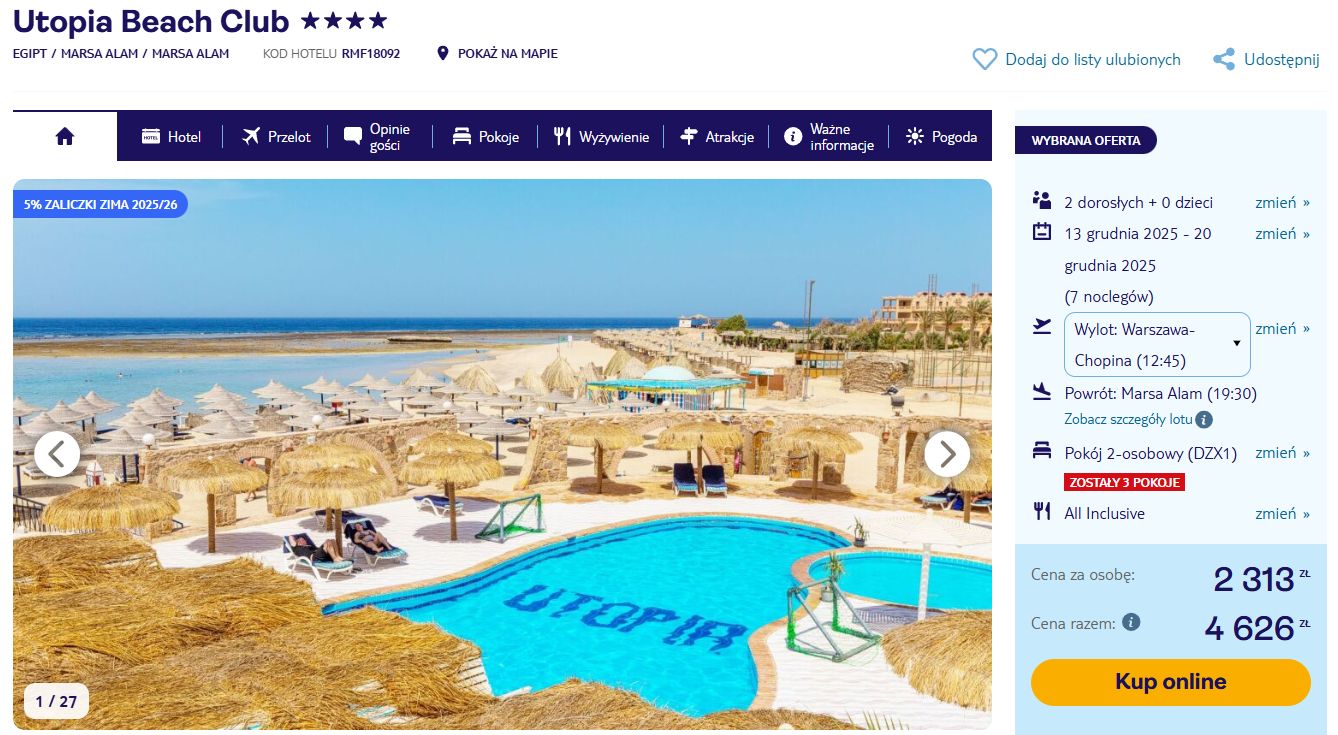Open the Opinie gości tab
Viewport: 1338px width, 735px height.
(377, 137)
